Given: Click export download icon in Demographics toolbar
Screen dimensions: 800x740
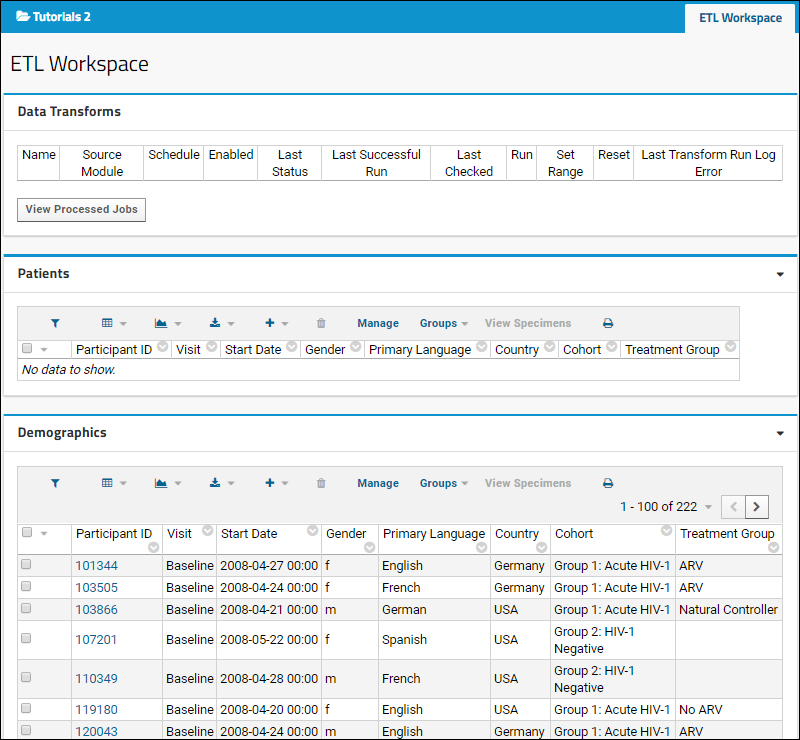Looking at the screenshot, I should point(215,483).
